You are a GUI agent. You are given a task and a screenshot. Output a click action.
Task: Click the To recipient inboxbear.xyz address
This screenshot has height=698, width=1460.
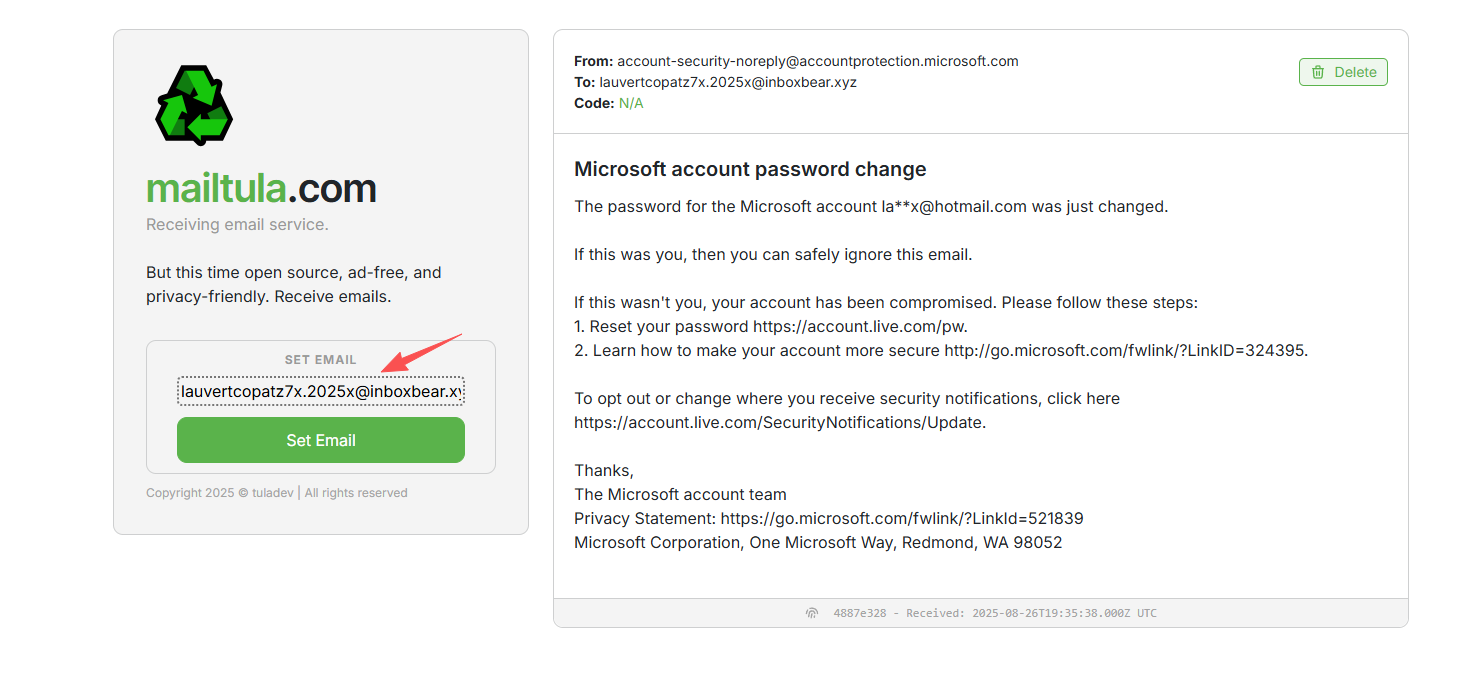point(727,82)
